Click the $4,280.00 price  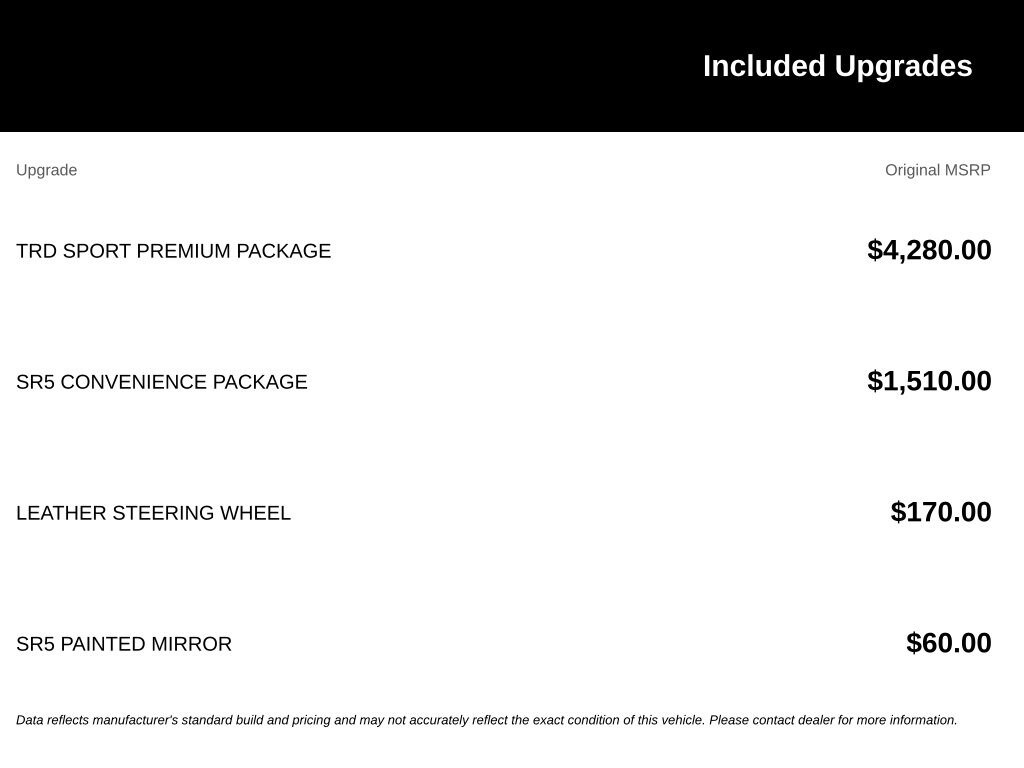929,250
